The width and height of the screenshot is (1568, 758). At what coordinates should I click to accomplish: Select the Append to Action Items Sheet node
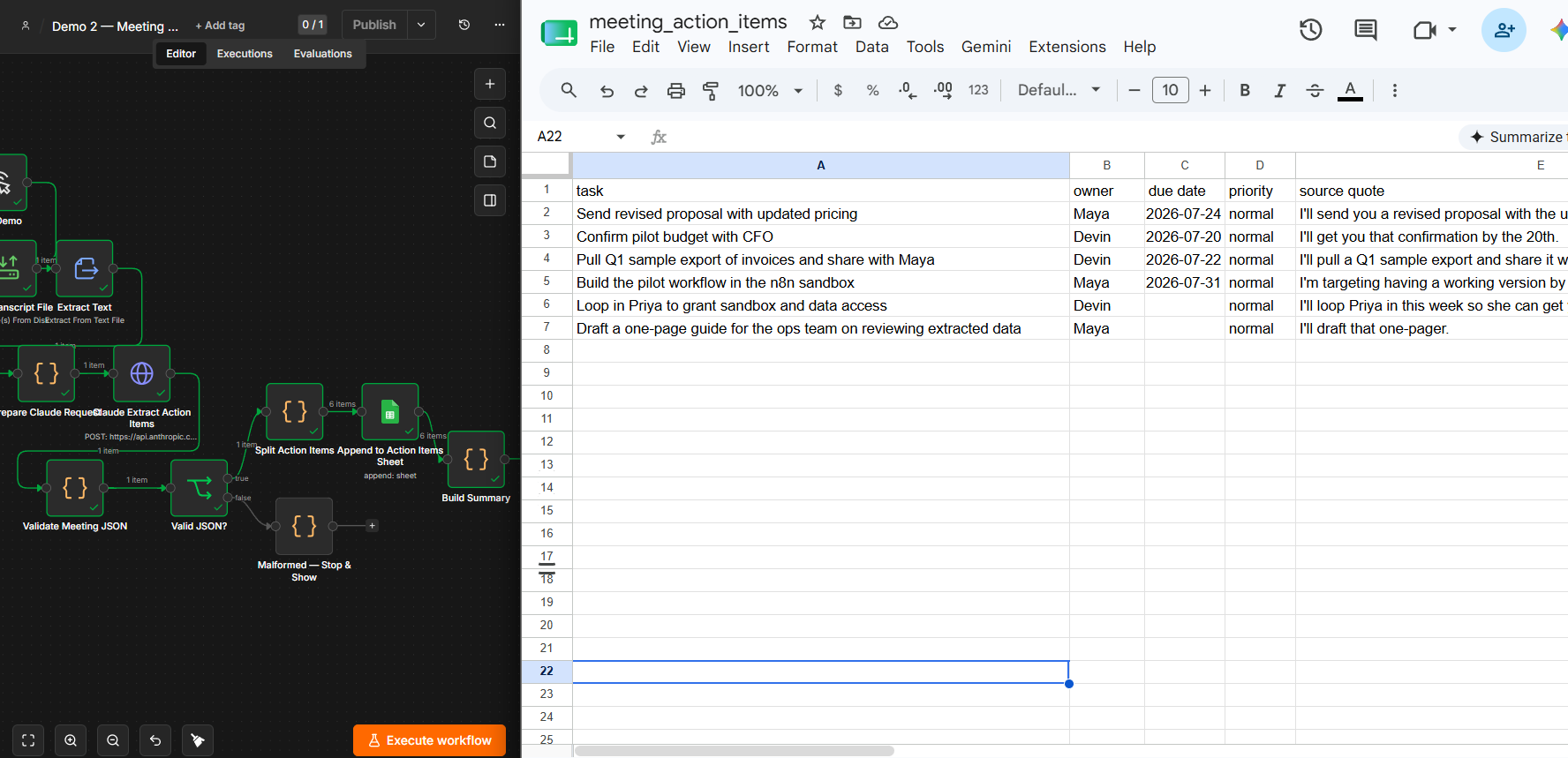pyautogui.click(x=390, y=411)
